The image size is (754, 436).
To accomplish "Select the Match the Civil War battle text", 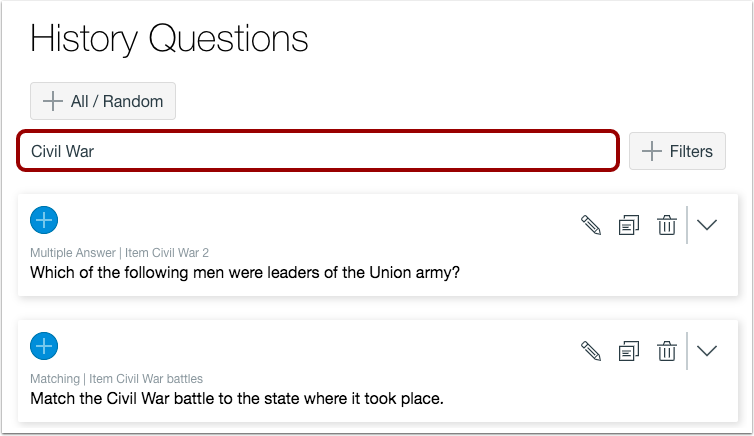I will point(236,398).
